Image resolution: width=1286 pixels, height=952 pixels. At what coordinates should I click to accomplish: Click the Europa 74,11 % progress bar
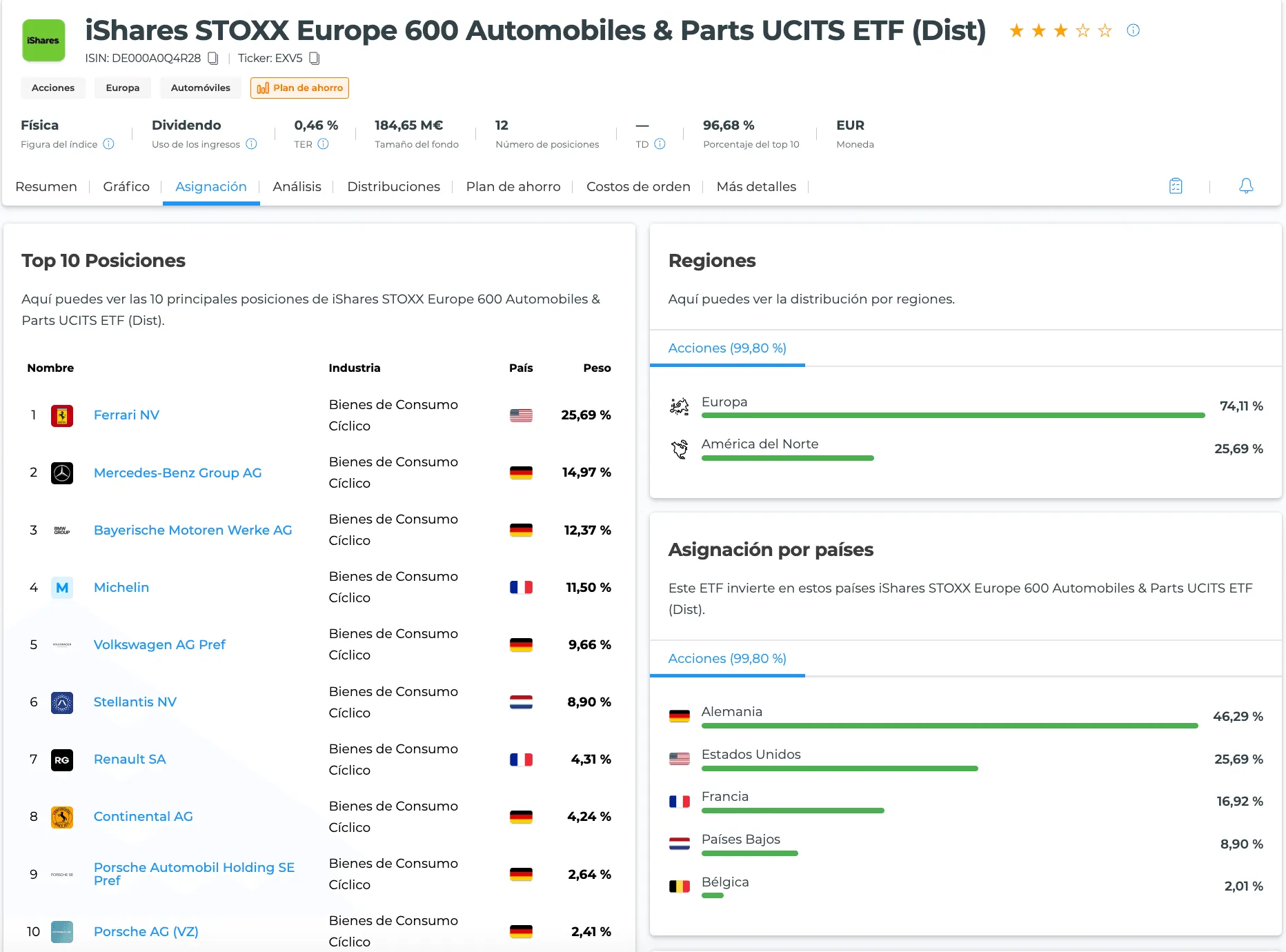[953, 415]
